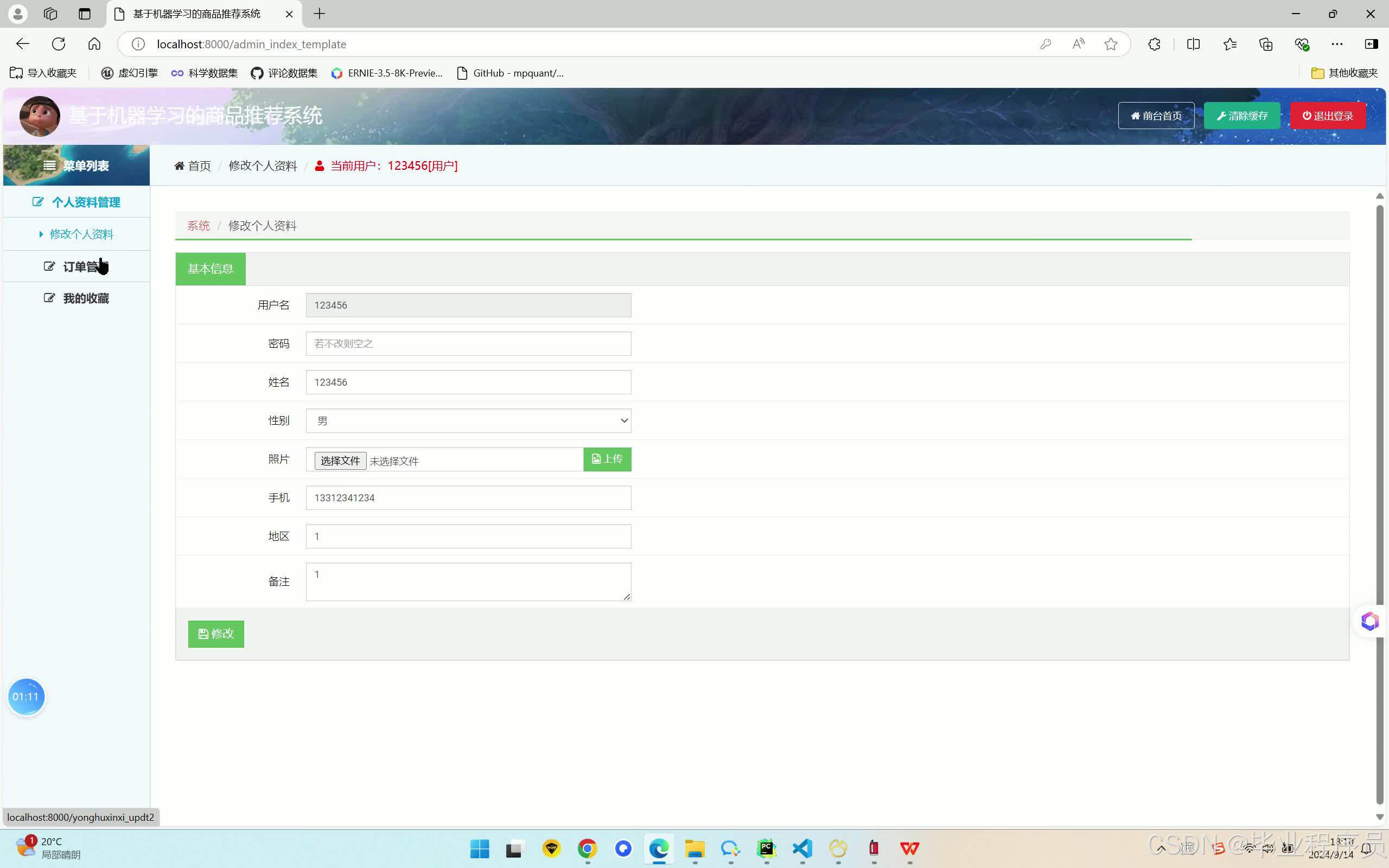Open 修改个人资料 submenu item
Image resolution: width=1389 pixels, height=868 pixels.
coord(77,234)
